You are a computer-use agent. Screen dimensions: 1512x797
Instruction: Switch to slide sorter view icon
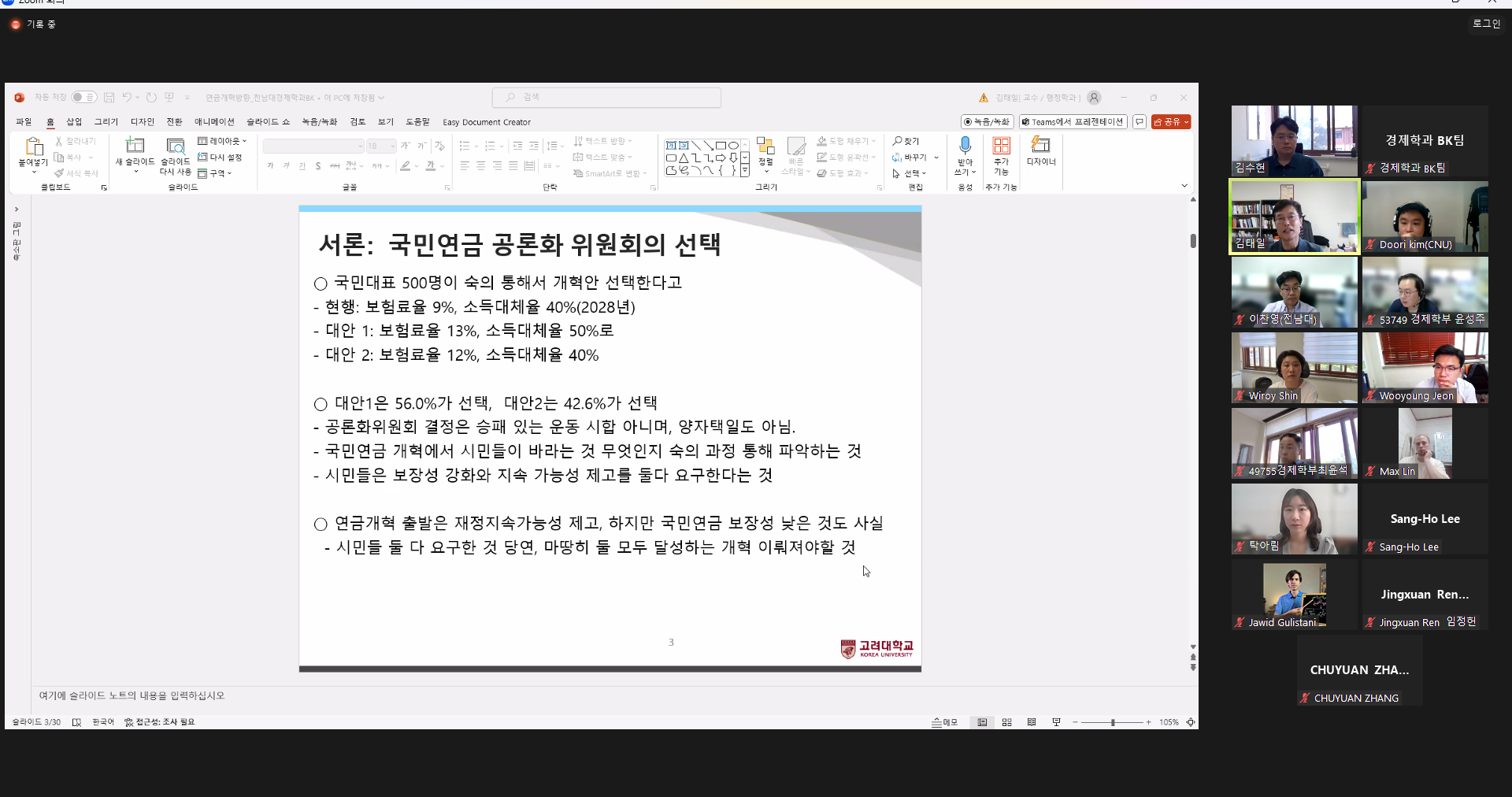[1006, 722]
